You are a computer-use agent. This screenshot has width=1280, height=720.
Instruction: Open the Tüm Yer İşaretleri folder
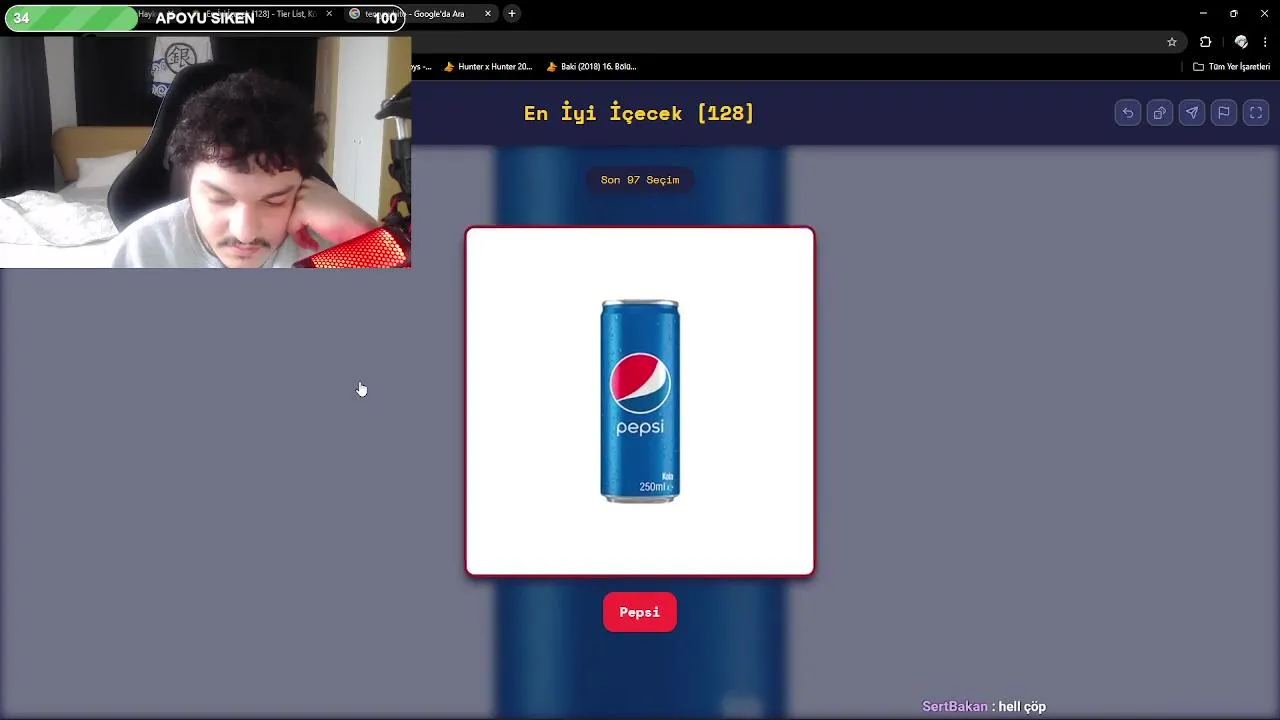1231,67
